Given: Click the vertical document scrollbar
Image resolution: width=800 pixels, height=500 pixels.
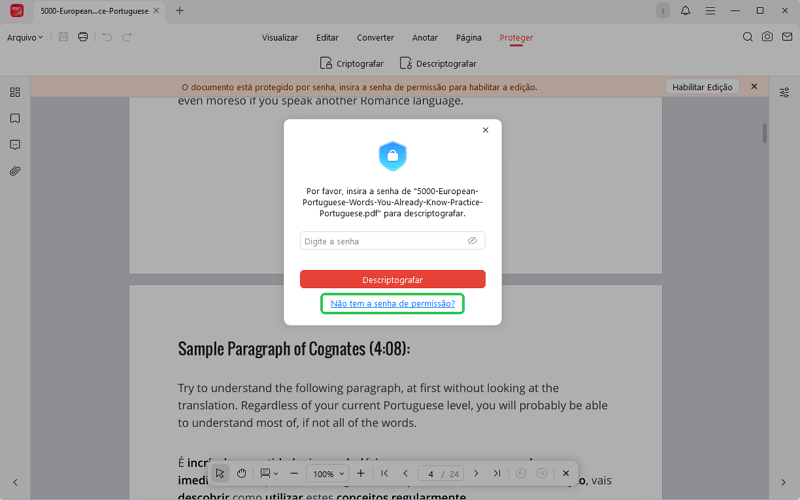Looking at the screenshot, I should coord(764,134).
